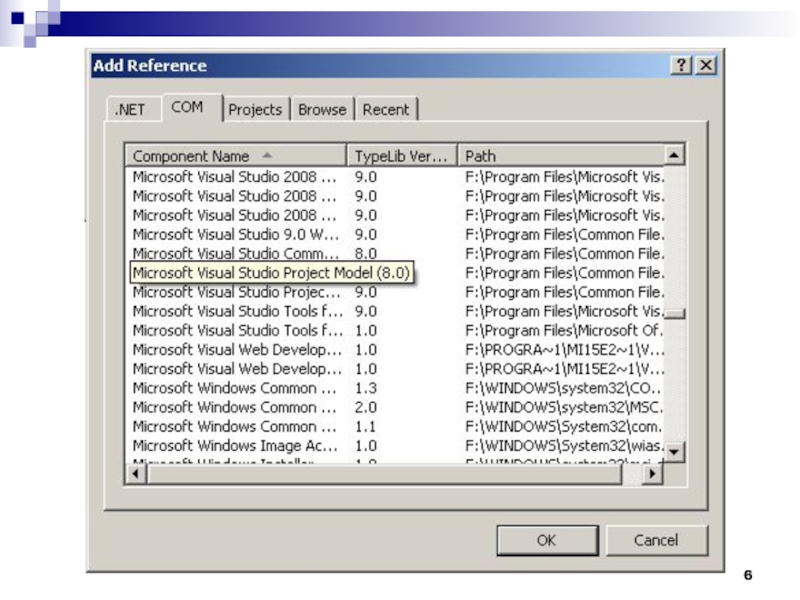Show the Recent tab
This screenshot has width=800, height=600.
(386, 109)
